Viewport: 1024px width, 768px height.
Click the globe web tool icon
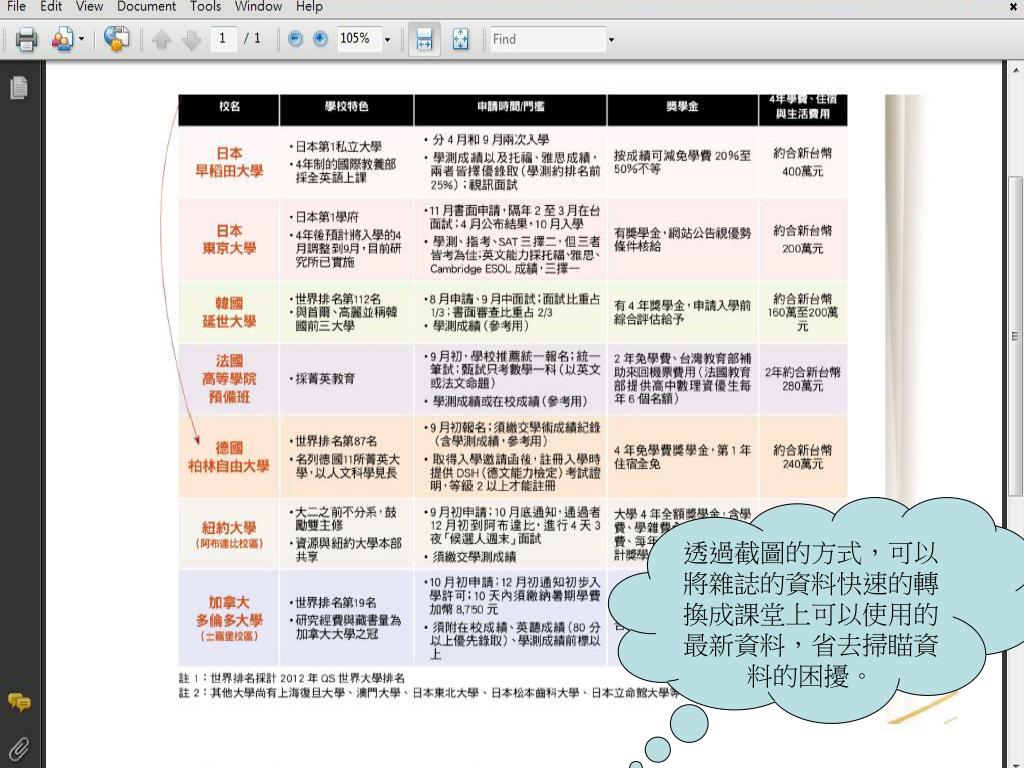116,39
